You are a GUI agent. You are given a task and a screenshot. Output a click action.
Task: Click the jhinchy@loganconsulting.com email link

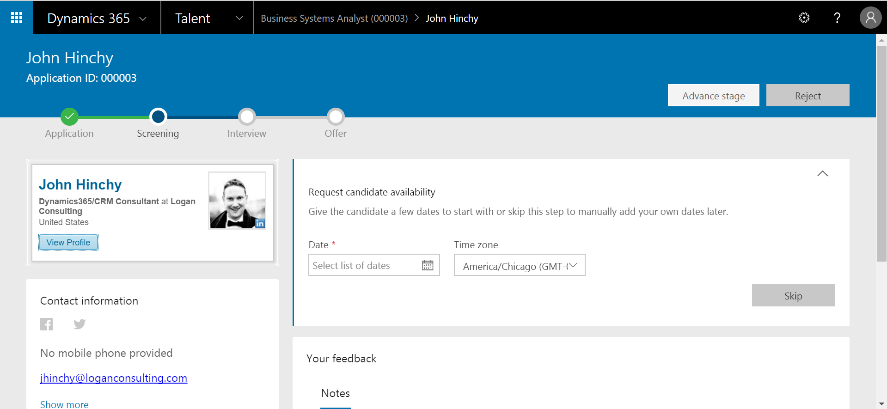click(113, 378)
